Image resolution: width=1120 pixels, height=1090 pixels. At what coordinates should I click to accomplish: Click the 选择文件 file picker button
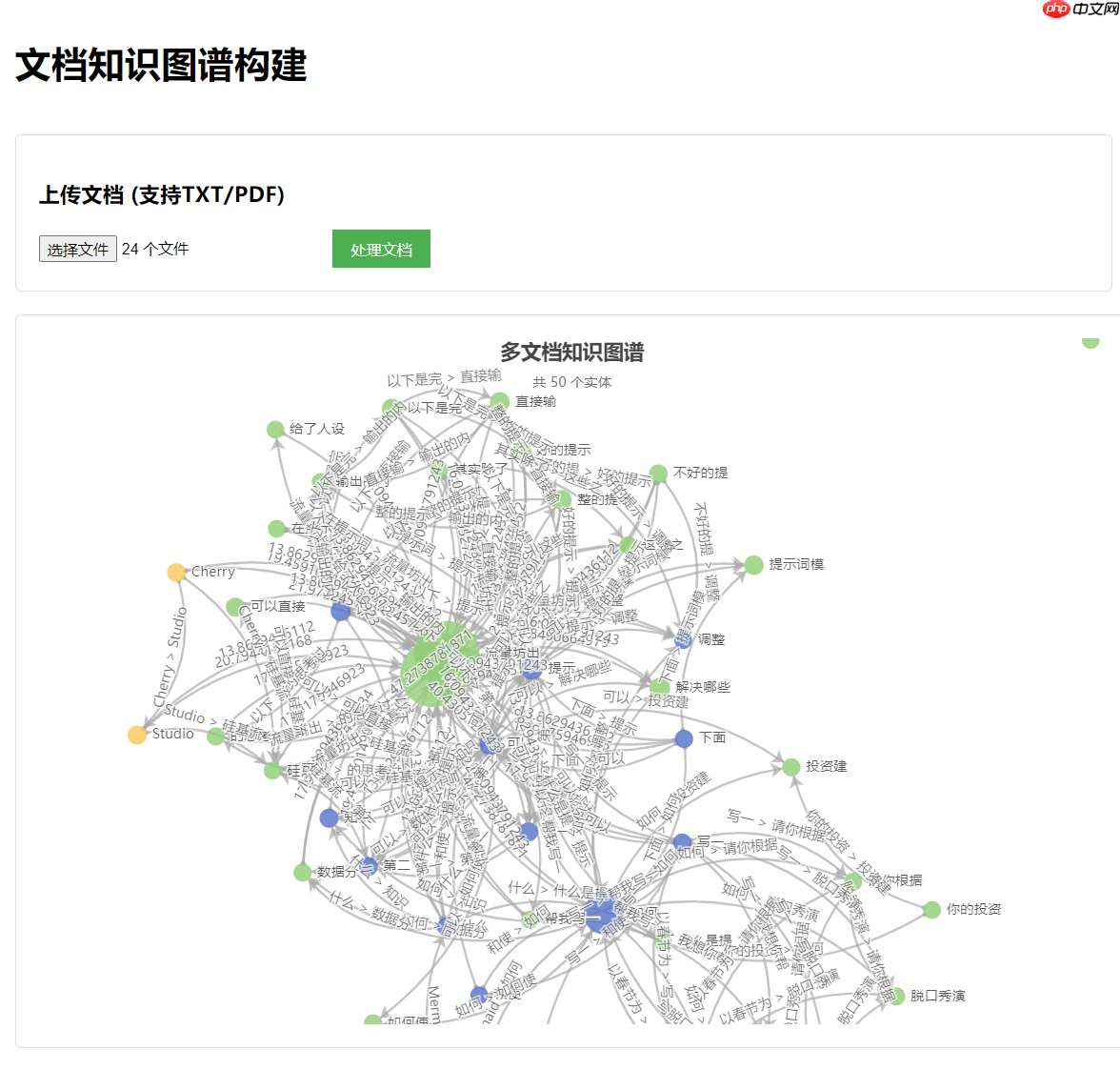[77, 248]
